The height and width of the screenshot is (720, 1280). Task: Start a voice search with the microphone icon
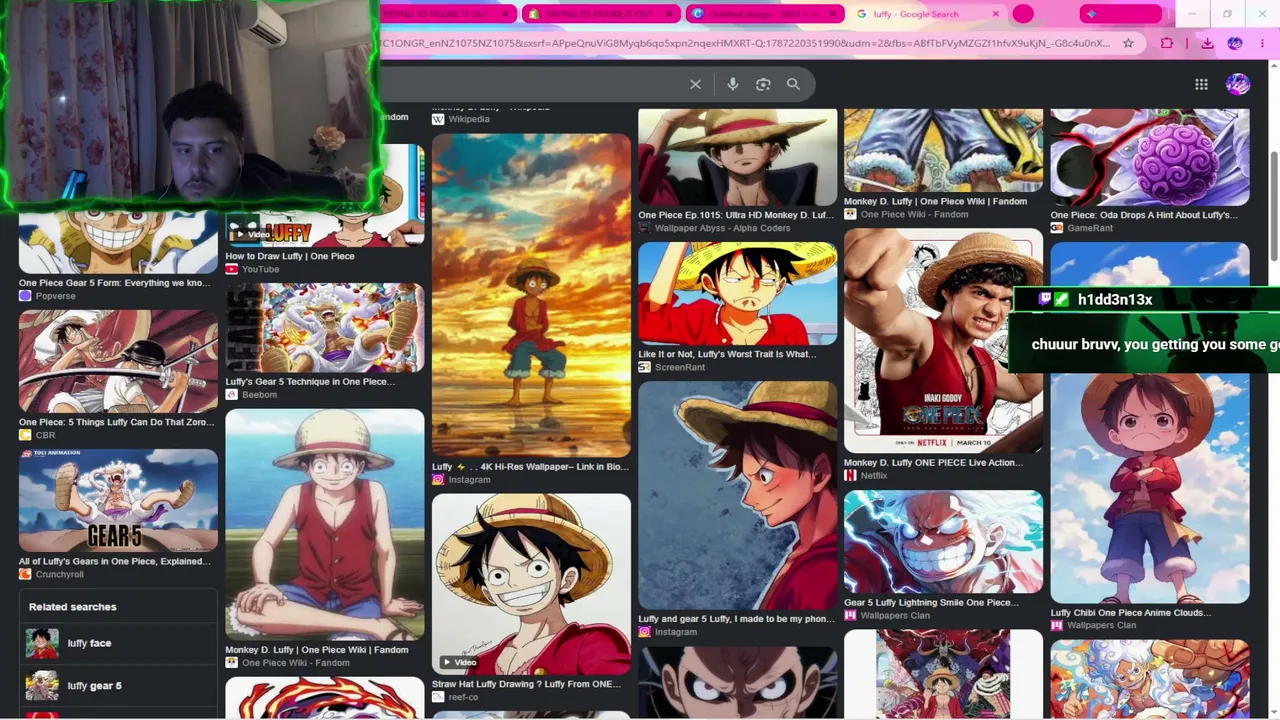click(x=733, y=85)
